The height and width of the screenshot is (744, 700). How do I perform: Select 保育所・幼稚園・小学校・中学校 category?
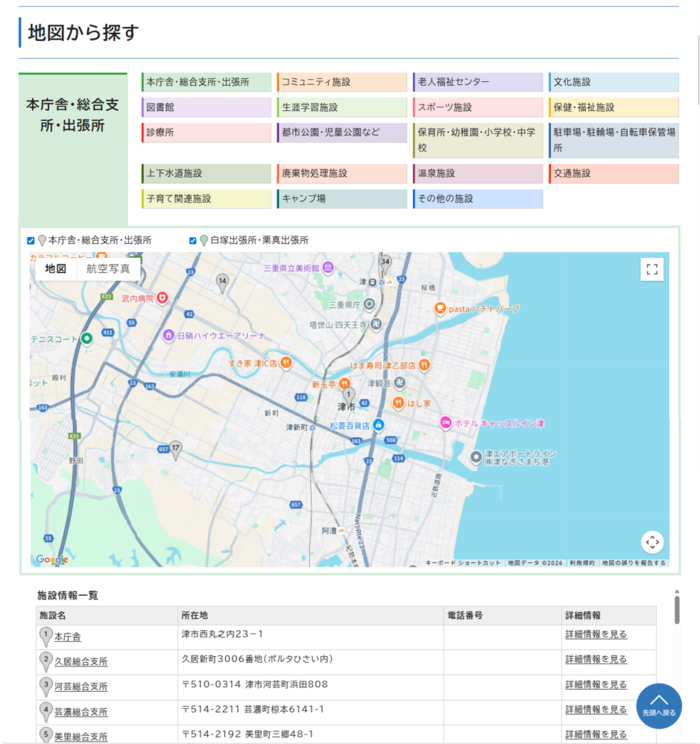(x=478, y=140)
